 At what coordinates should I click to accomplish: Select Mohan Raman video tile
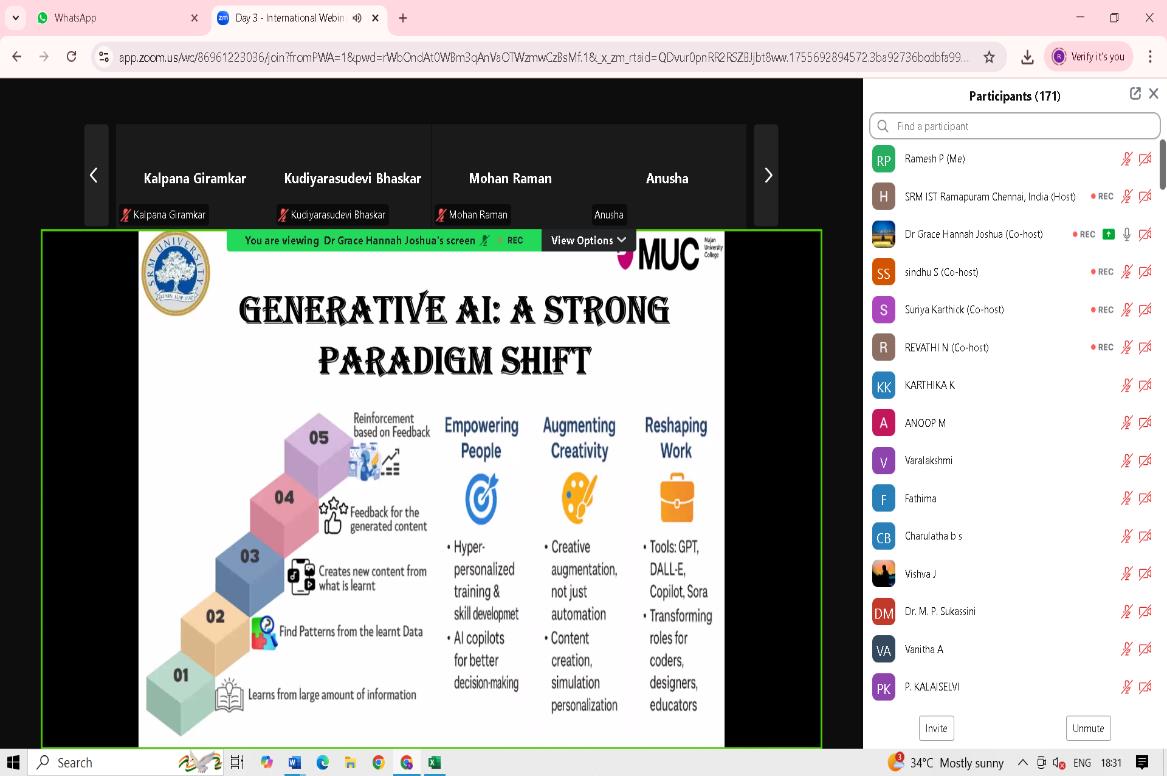click(x=510, y=176)
